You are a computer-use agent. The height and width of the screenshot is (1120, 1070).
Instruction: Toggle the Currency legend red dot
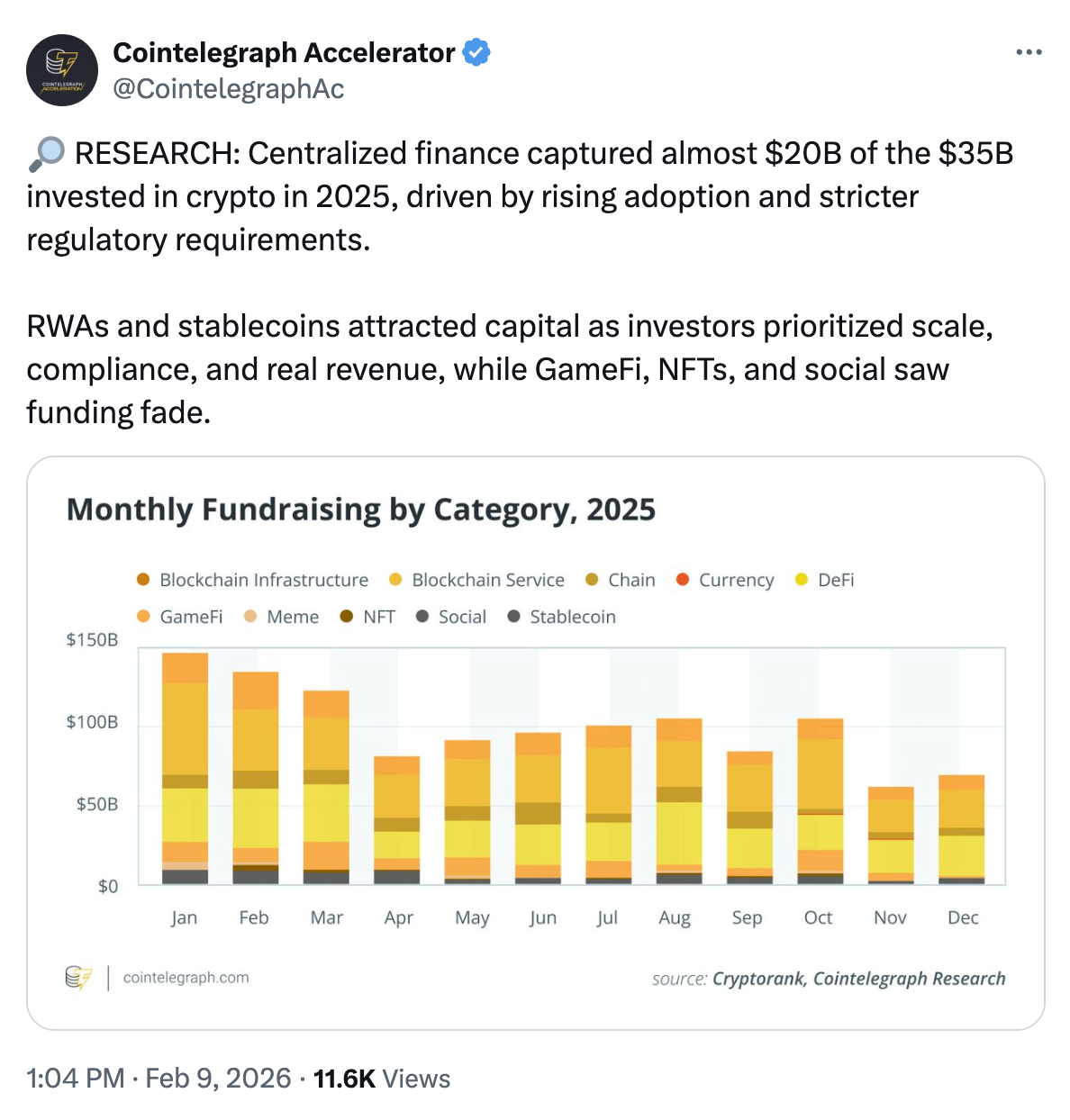[x=683, y=580]
